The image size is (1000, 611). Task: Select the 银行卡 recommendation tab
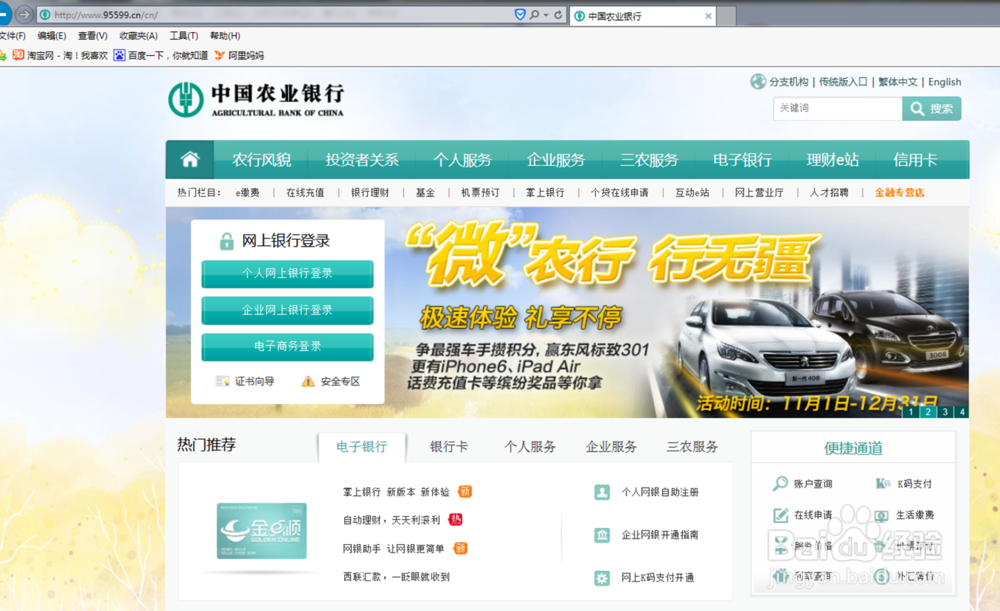pyautogui.click(x=449, y=447)
